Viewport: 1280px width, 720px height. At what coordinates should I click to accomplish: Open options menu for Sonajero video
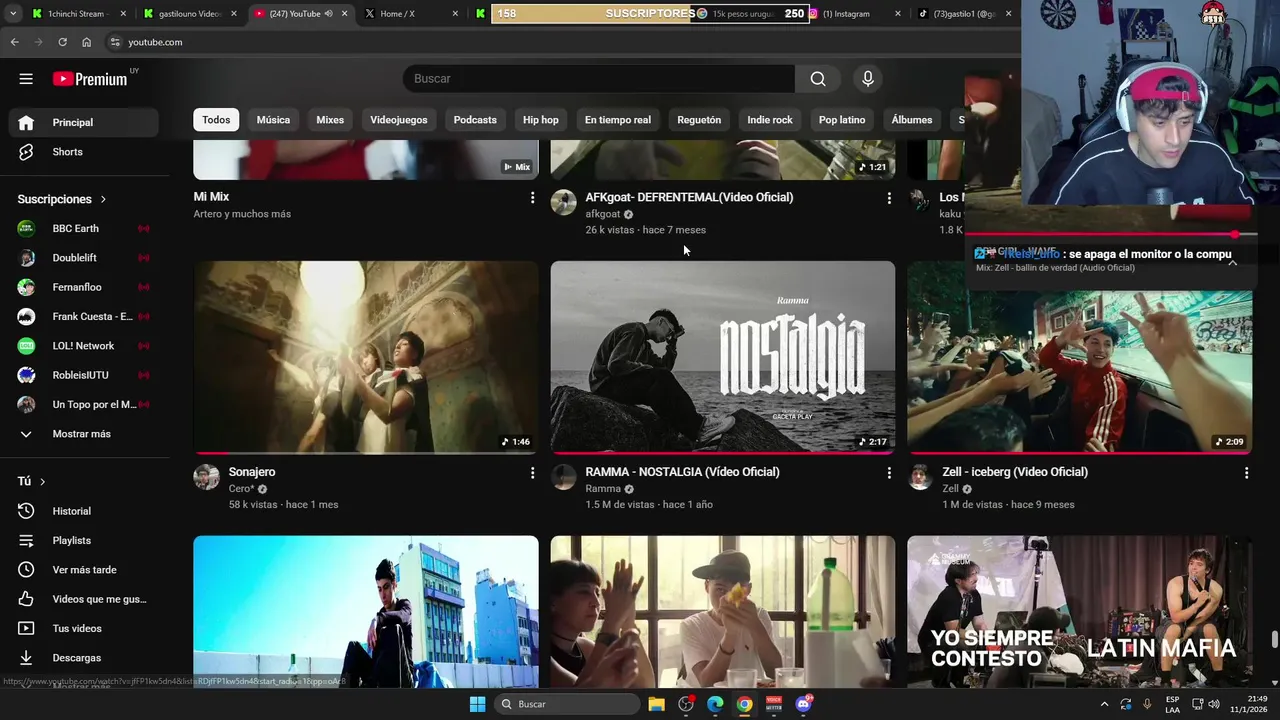532,473
